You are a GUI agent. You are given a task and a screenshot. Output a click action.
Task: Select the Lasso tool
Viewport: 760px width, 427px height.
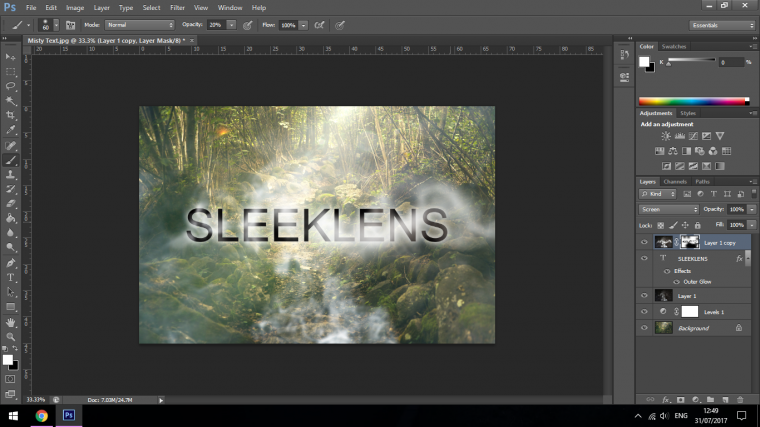pos(10,86)
